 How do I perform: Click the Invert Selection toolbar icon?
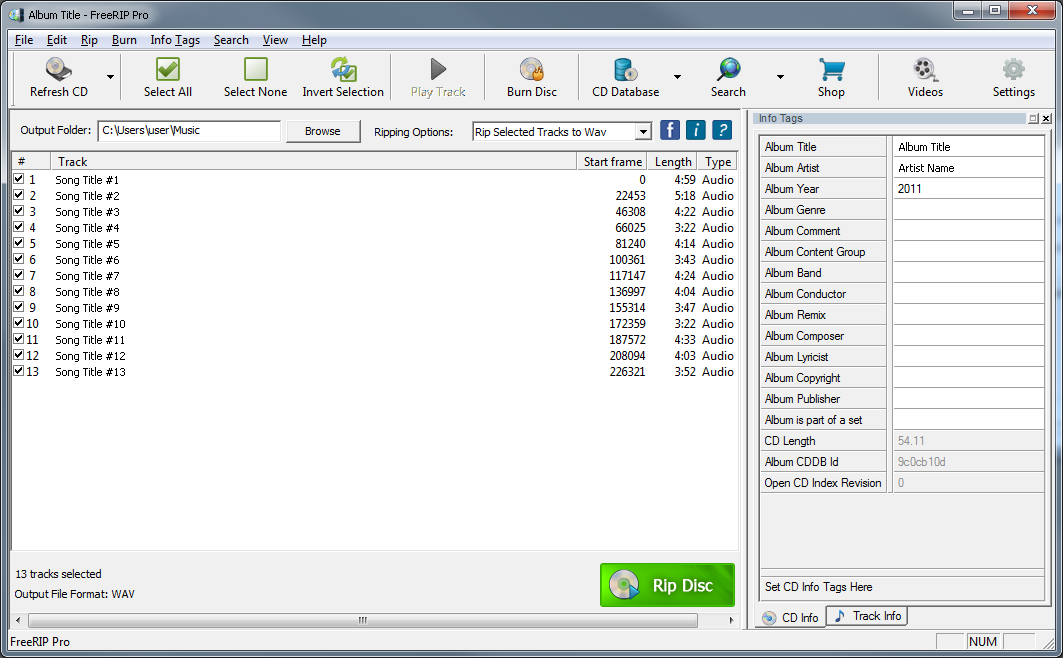[x=343, y=70]
